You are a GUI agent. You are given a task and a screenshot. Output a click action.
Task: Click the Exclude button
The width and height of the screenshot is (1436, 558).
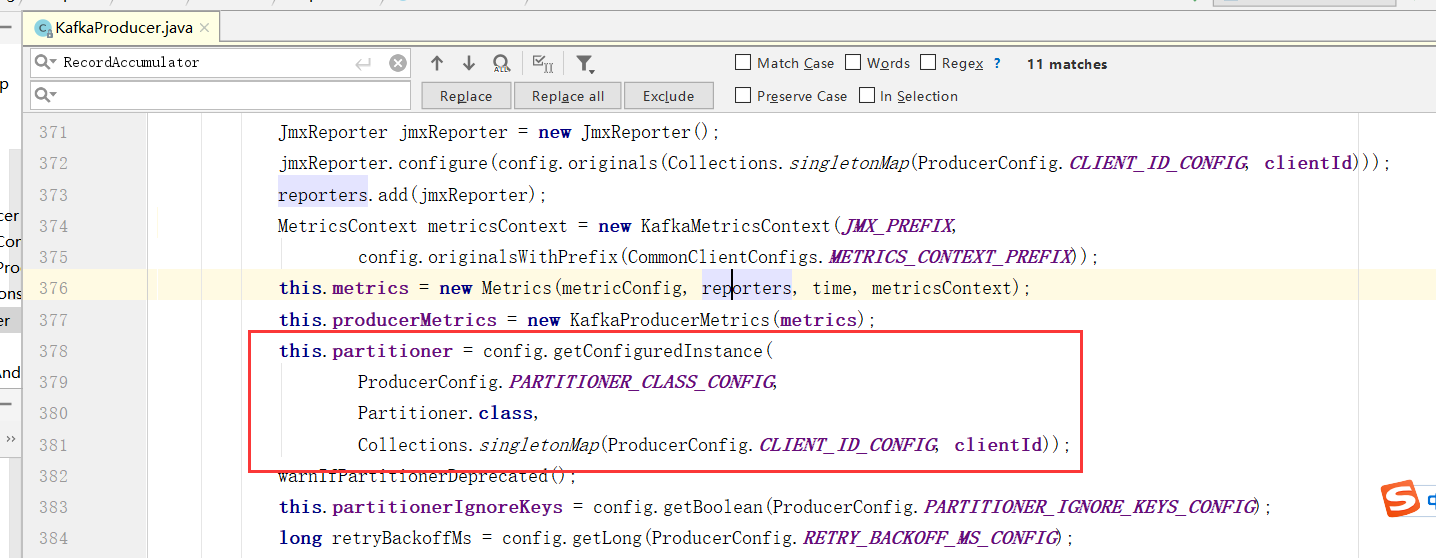669,96
